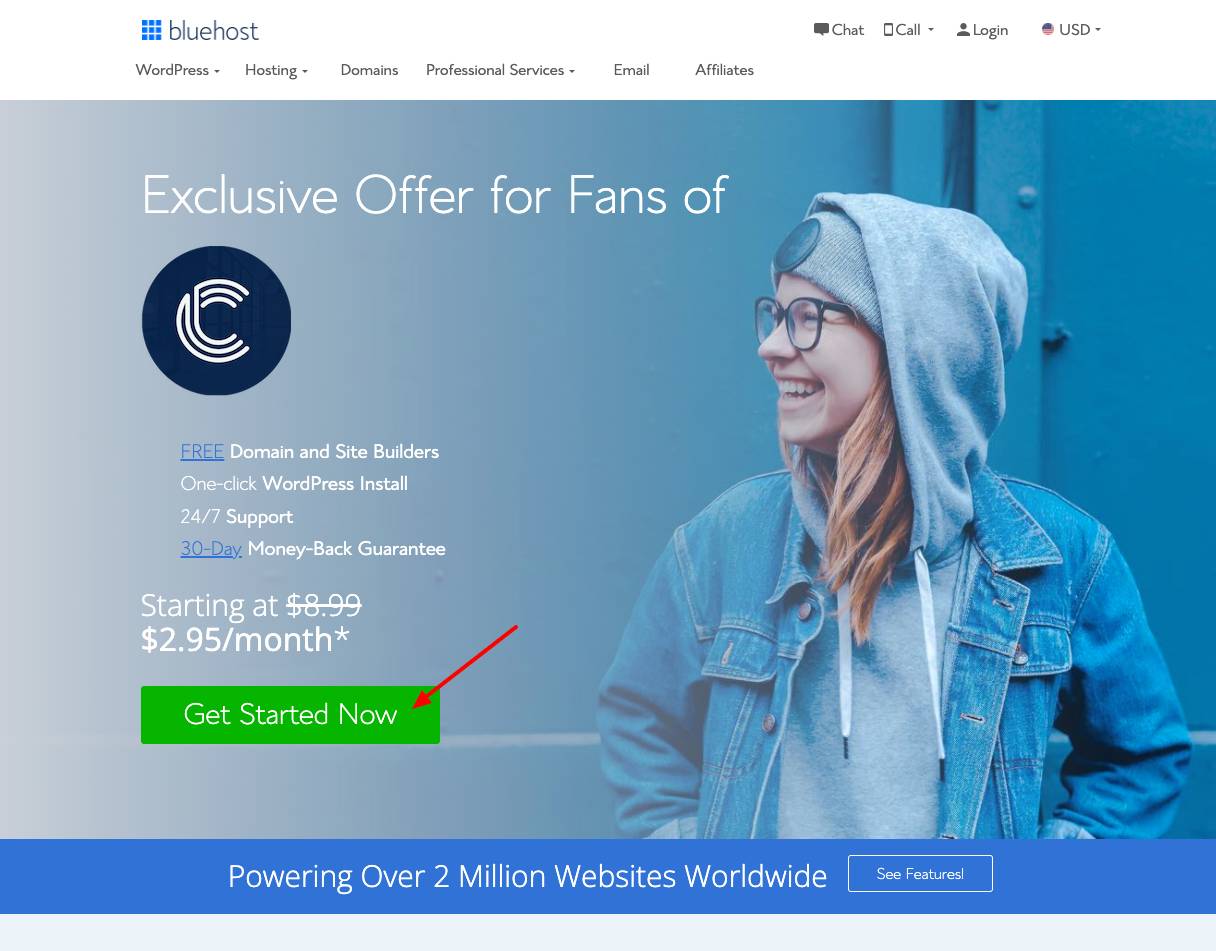Open the Professional Services dropdown
The width and height of the screenshot is (1216, 951).
click(x=500, y=70)
